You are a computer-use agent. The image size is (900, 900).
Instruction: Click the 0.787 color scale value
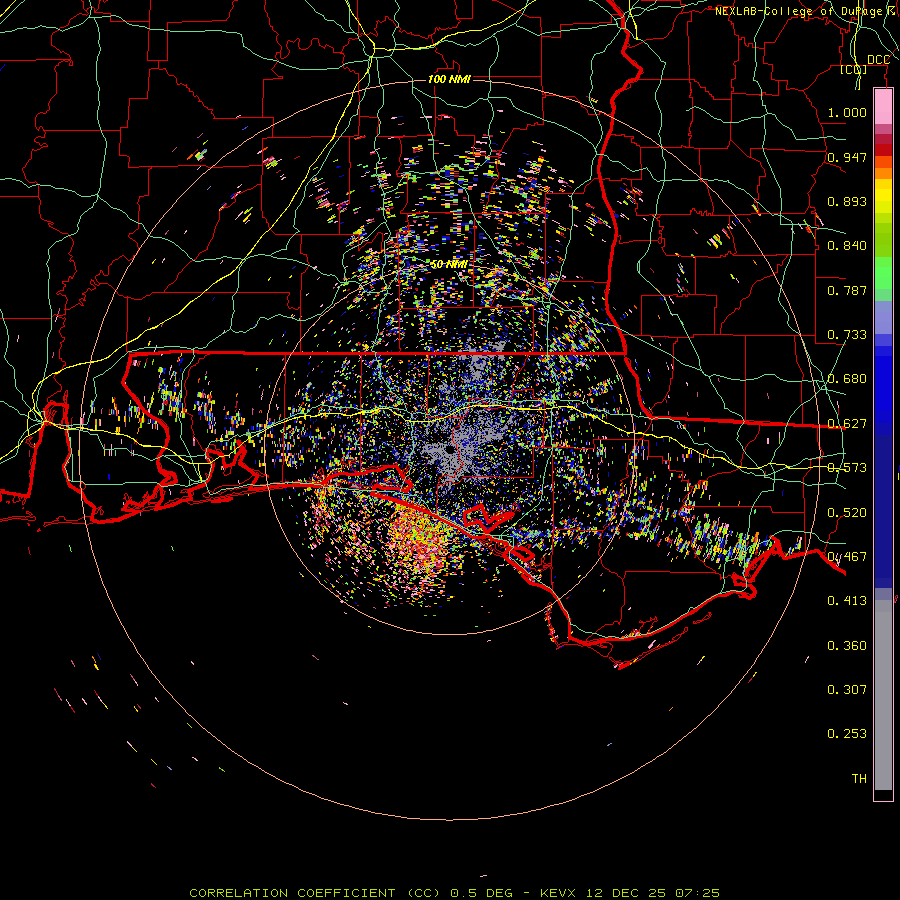[x=847, y=290]
